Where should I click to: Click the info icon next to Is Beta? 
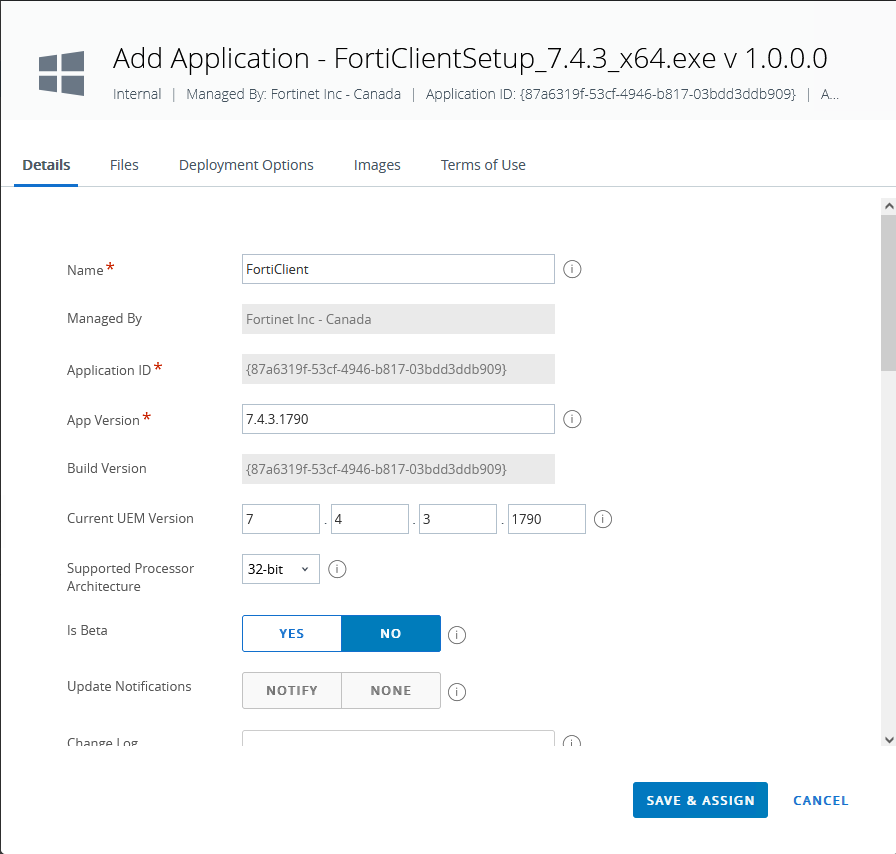(456, 634)
